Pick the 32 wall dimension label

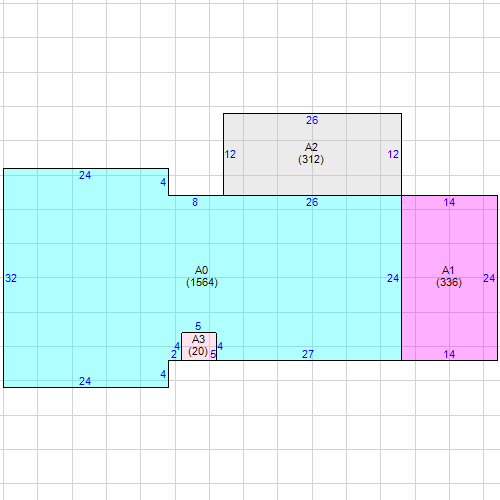[11, 278]
